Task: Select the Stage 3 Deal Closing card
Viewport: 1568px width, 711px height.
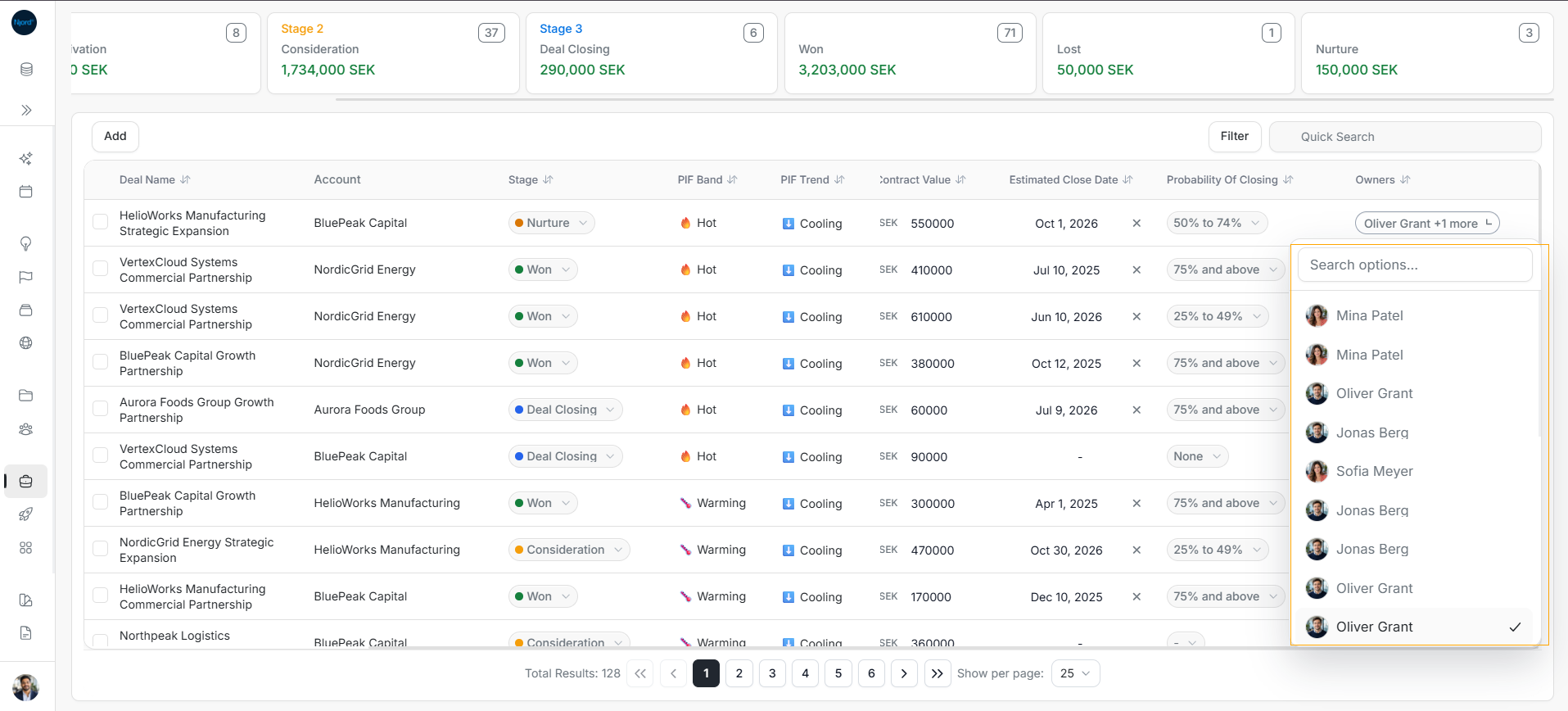Action: 652,53
